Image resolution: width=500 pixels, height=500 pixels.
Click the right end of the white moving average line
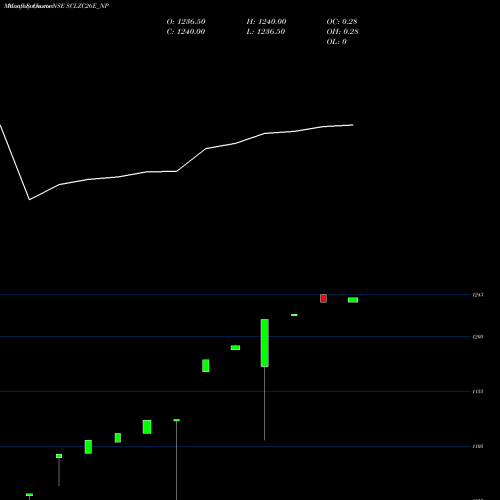point(353,125)
